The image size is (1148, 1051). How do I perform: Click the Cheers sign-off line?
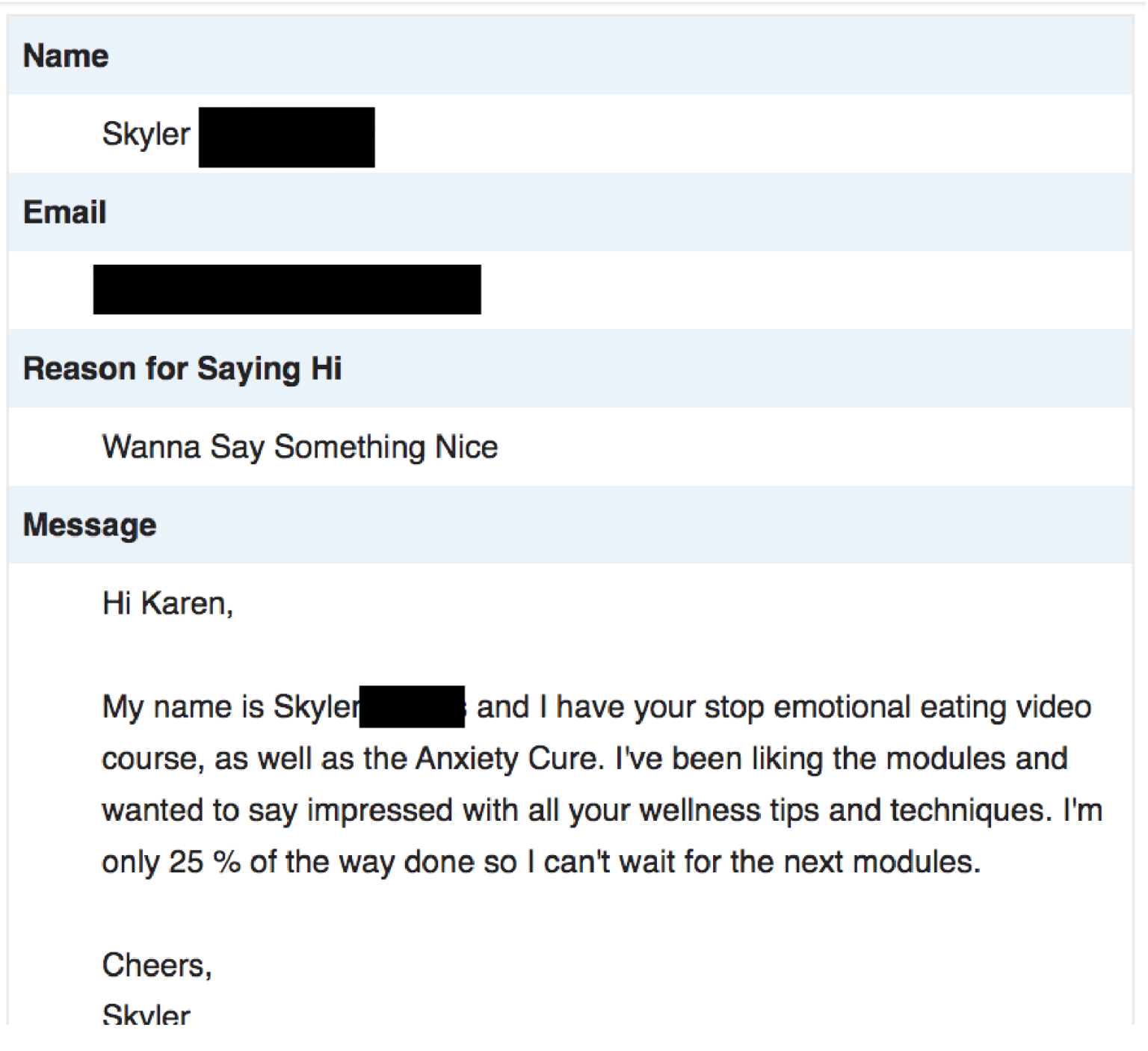coord(157,965)
